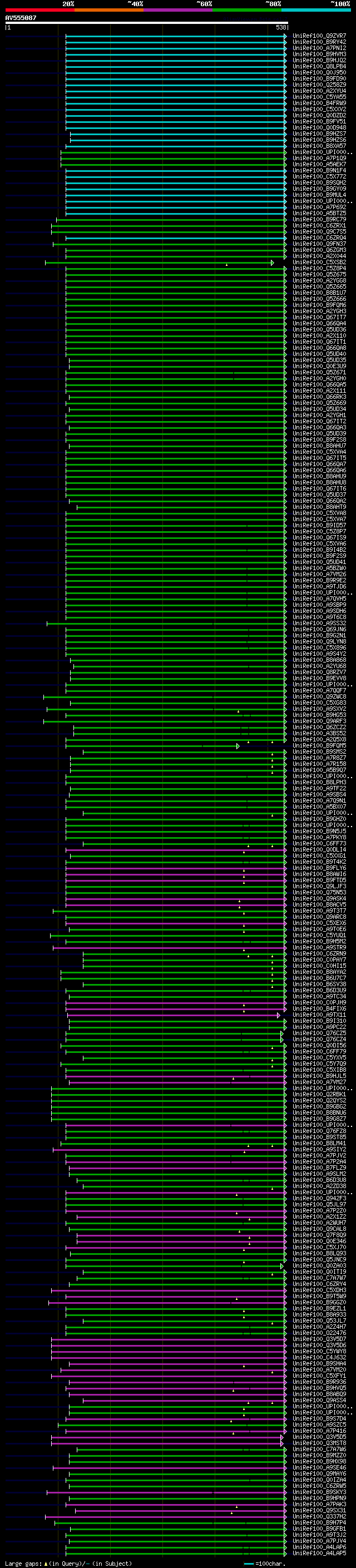Open hit UniRef100_A7PNI2
356x1568 pixels.
click(319, 48)
